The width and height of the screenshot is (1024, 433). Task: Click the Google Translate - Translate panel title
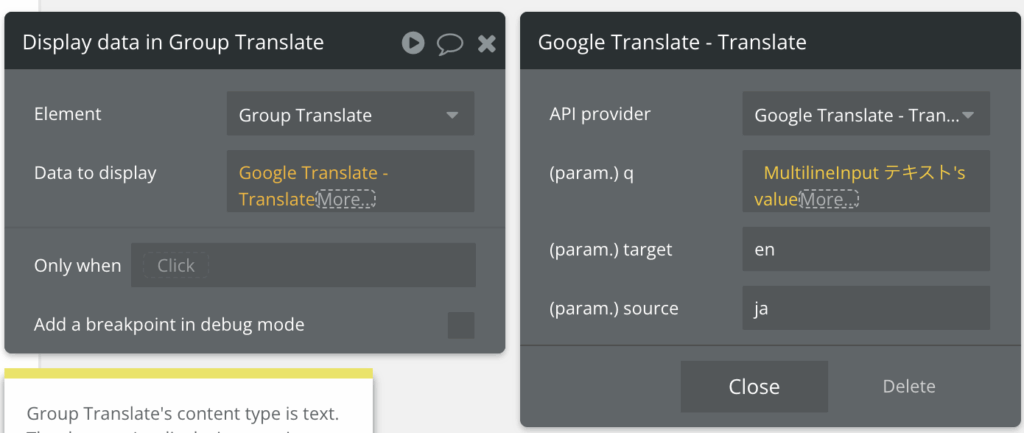(x=672, y=43)
